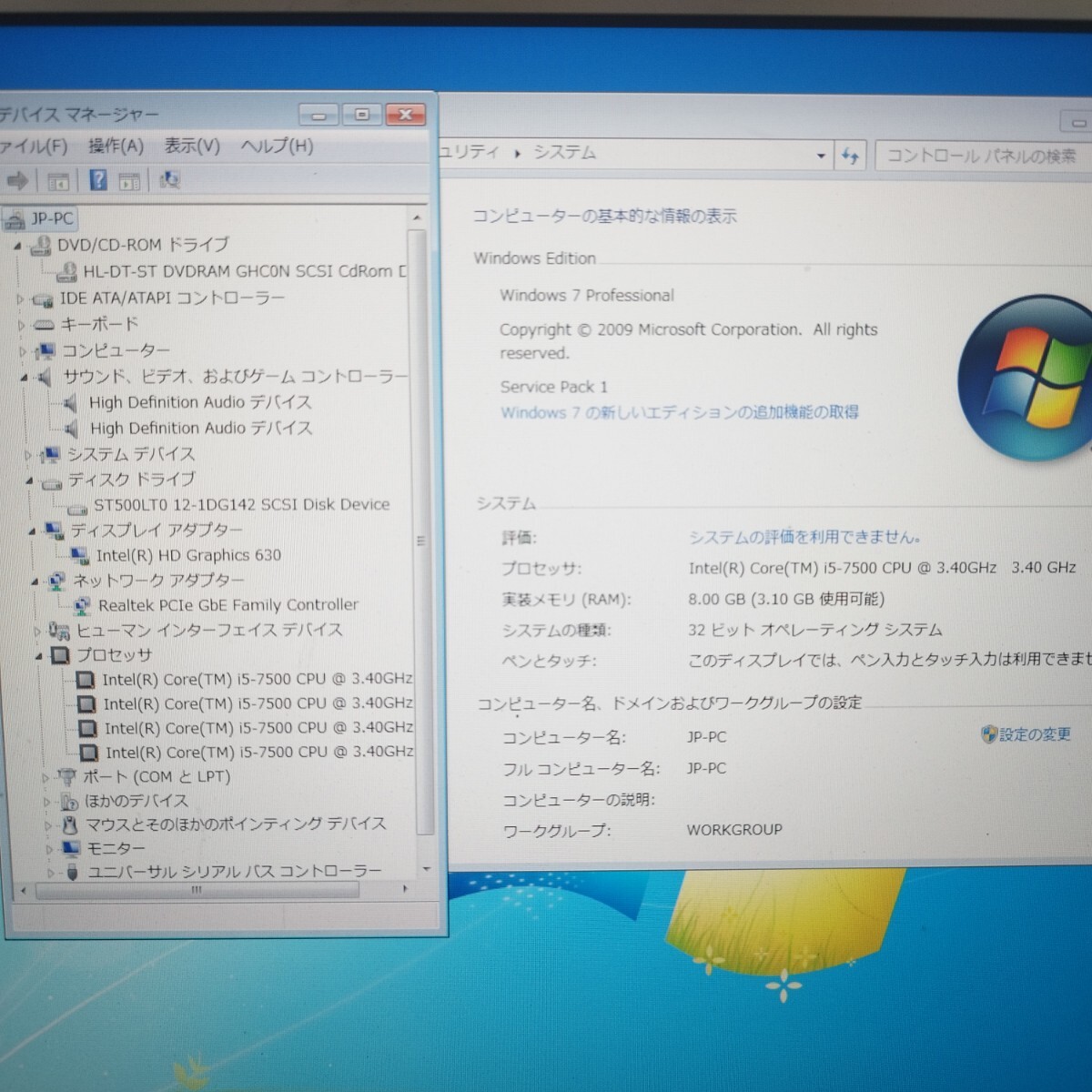1092x1092 pixels.
Task: Select Realtek PCIe GbE Family Controller
Action: 228,605
